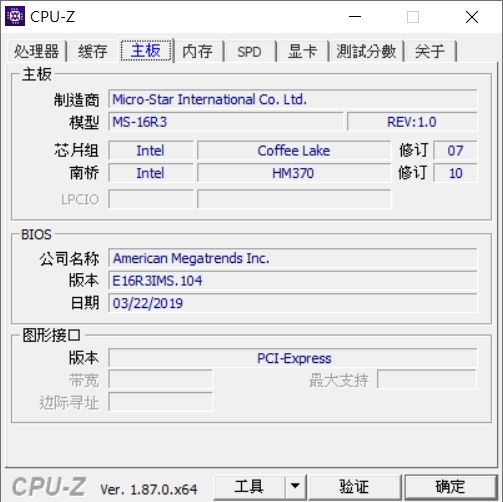
Task: Click BIOS version E16R3IMS.104
Action: click(293, 281)
